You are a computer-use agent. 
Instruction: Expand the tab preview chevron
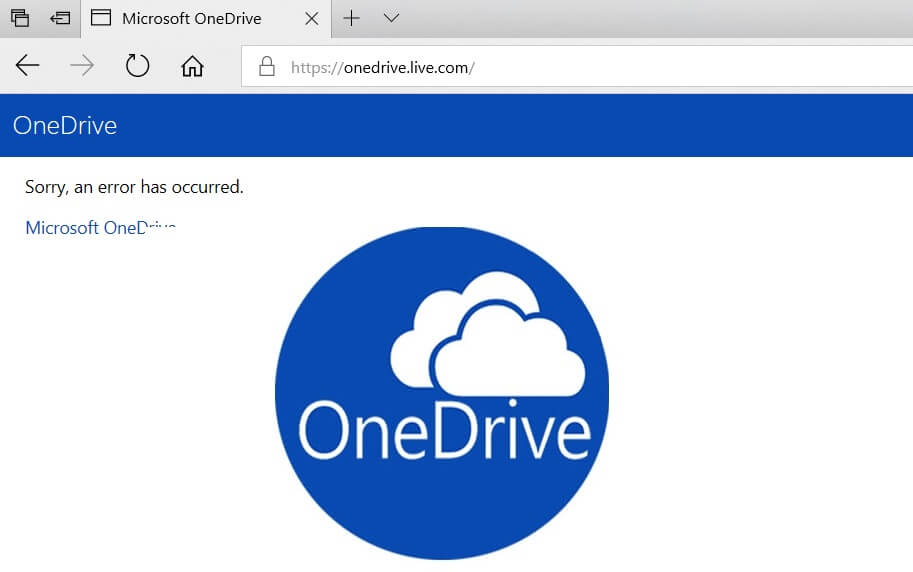391,18
